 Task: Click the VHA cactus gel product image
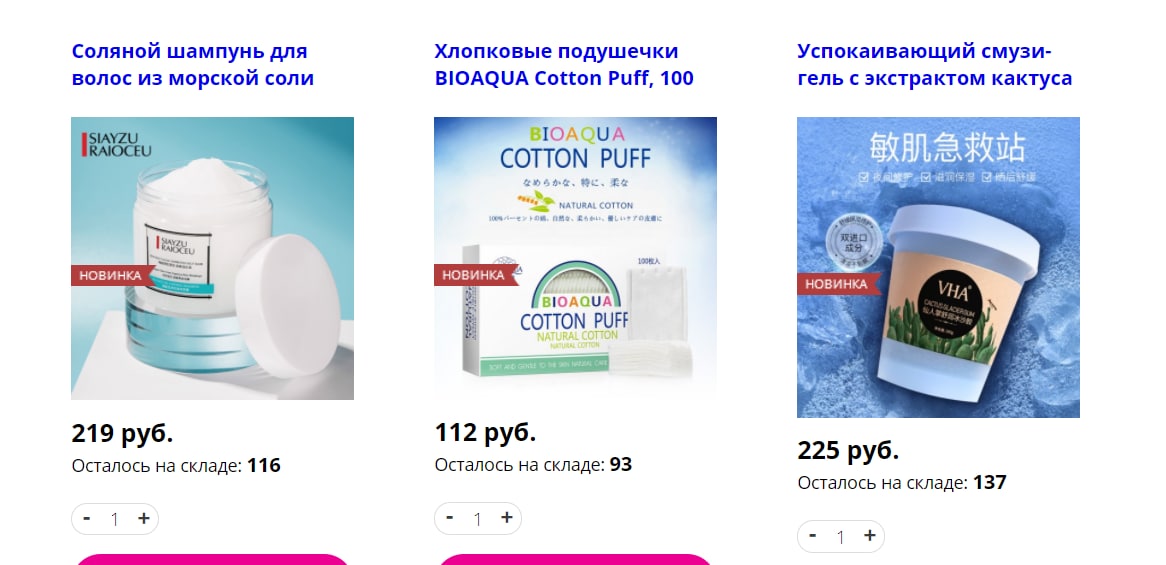pyautogui.click(x=938, y=267)
